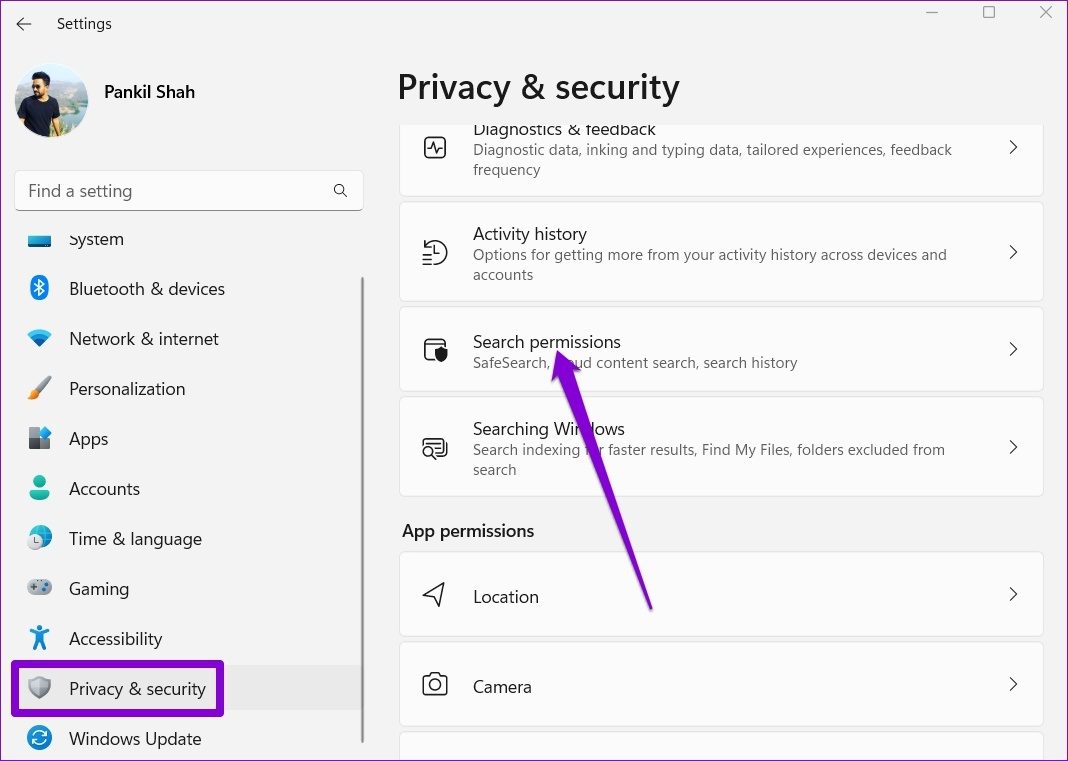Expand Searching Windows with its chevron
The image size is (1068, 761).
point(1013,448)
